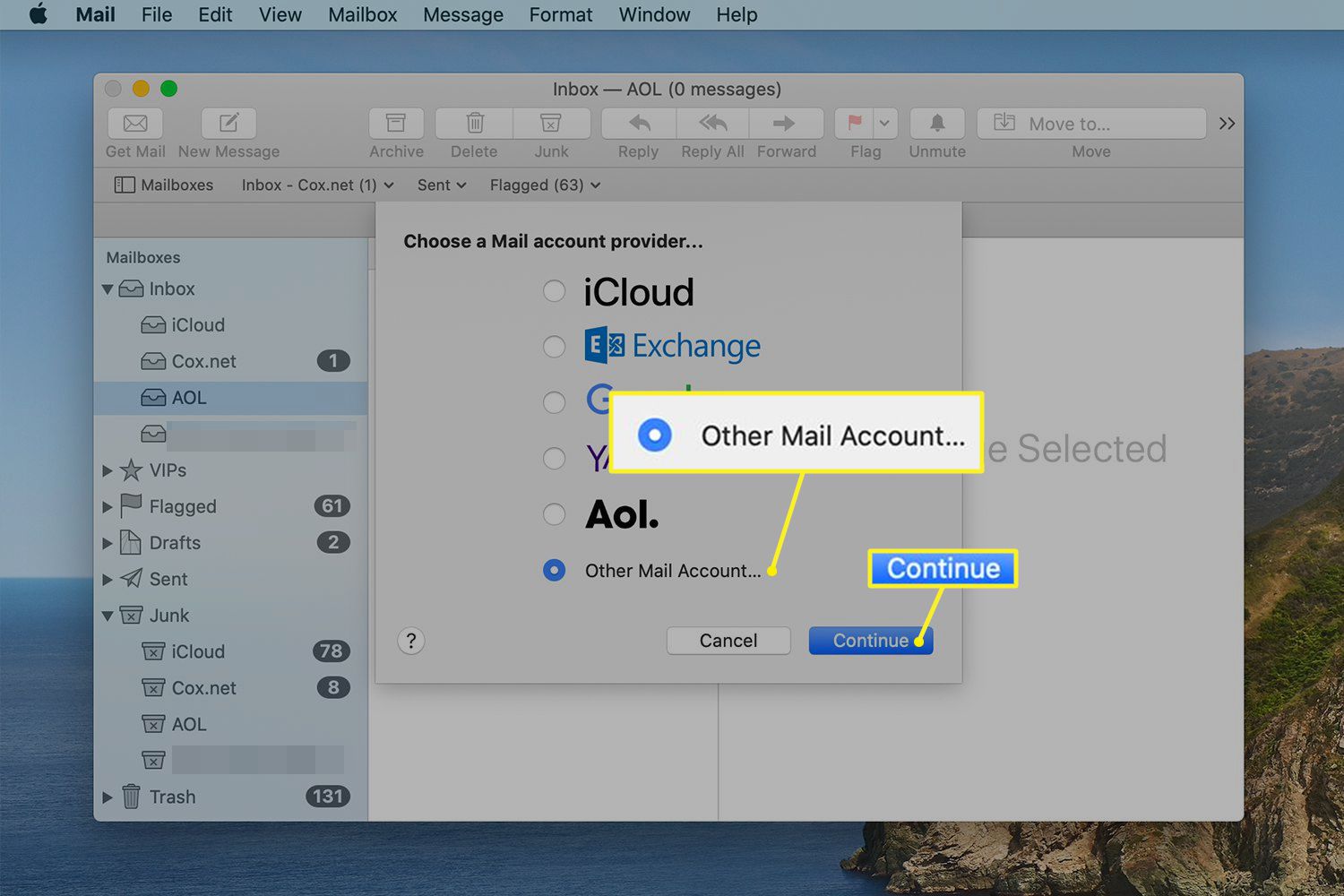Show more toolbar items with double chevron
The width and height of the screenshot is (1344, 896).
pos(1227,124)
